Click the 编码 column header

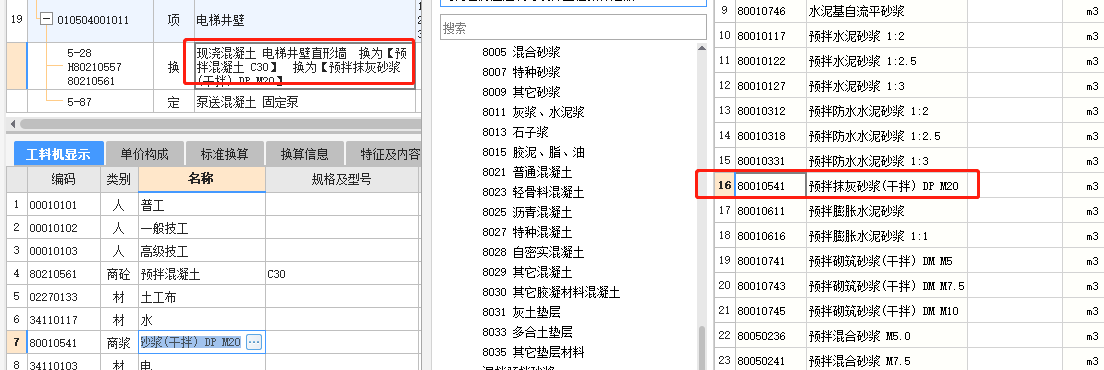pyautogui.click(x=63, y=179)
